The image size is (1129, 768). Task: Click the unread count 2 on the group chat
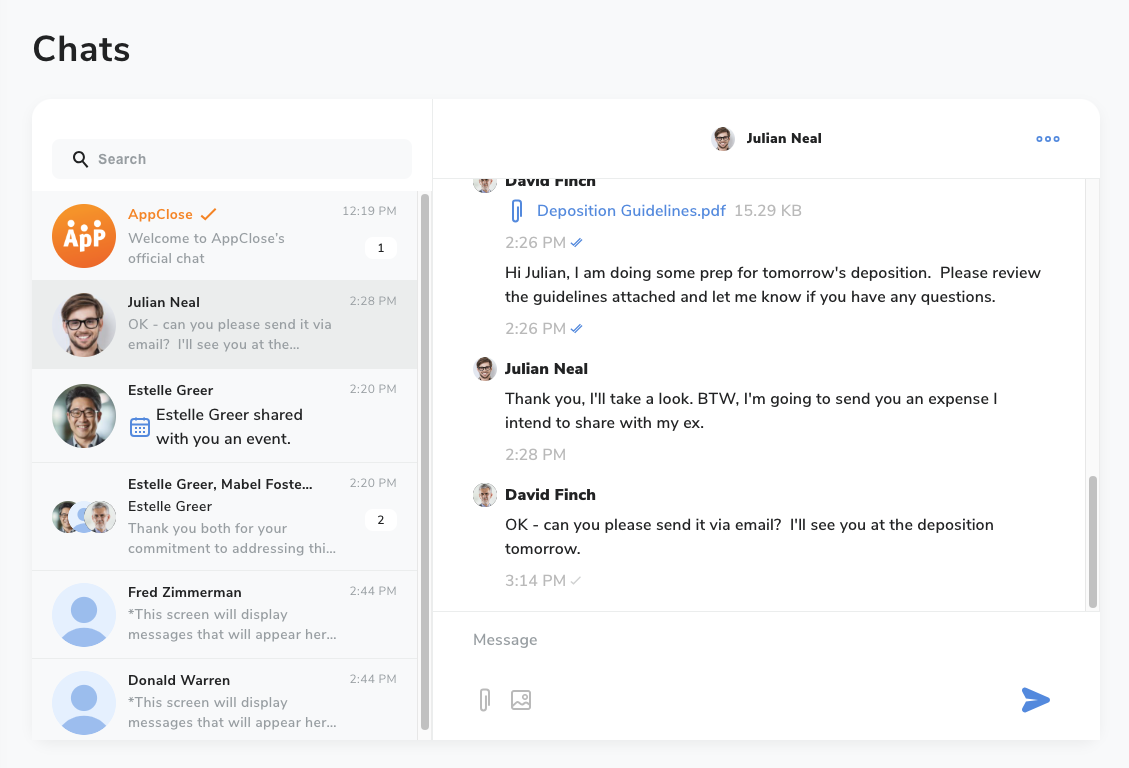point(381,520)
